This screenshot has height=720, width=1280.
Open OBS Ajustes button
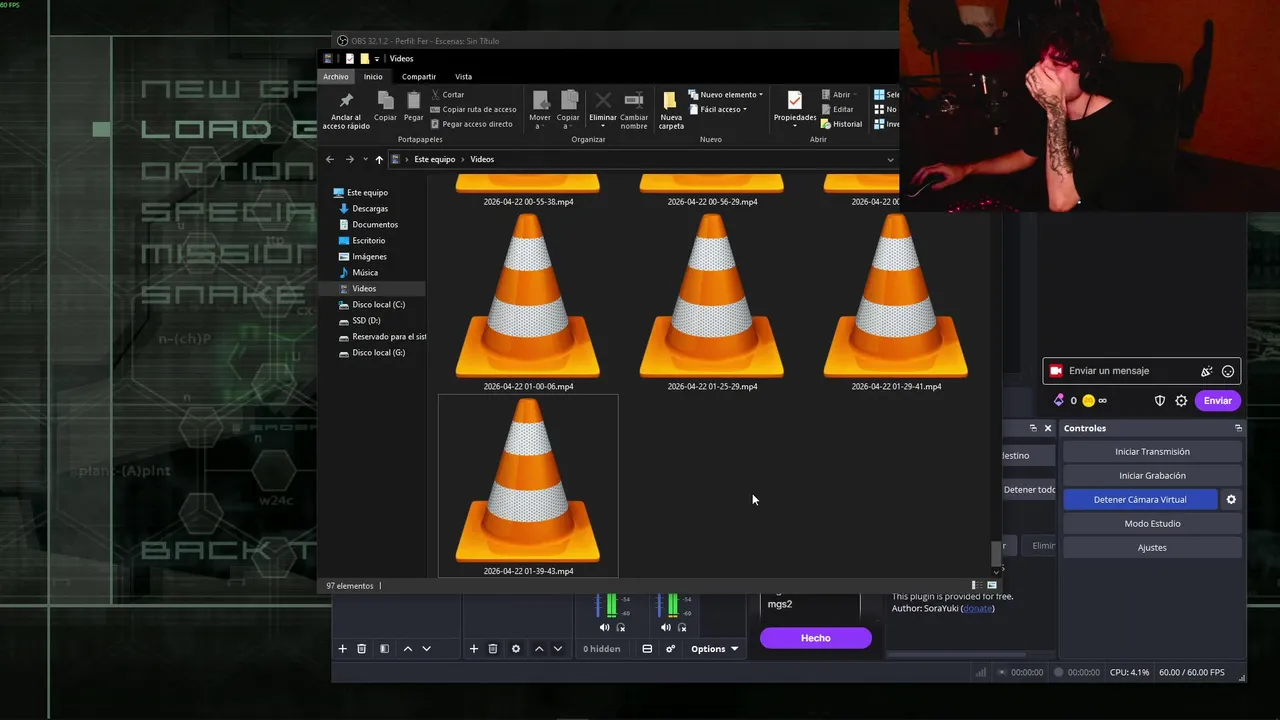[x=1152, y=548]
